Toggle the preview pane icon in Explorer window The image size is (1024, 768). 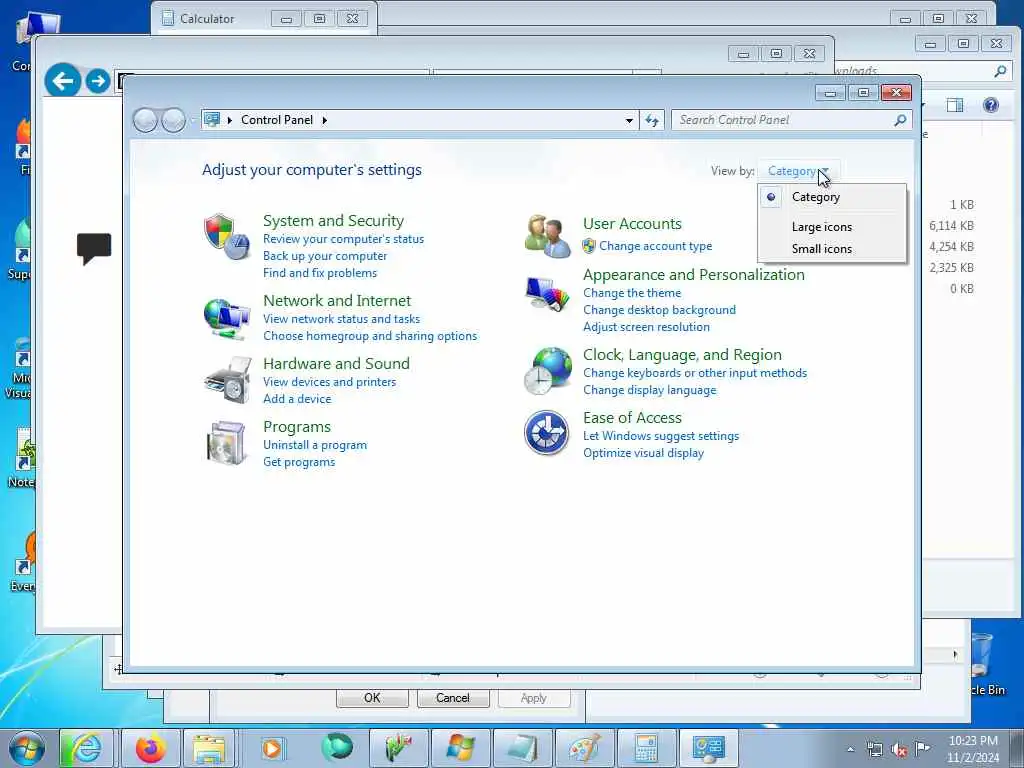(955, 105)
